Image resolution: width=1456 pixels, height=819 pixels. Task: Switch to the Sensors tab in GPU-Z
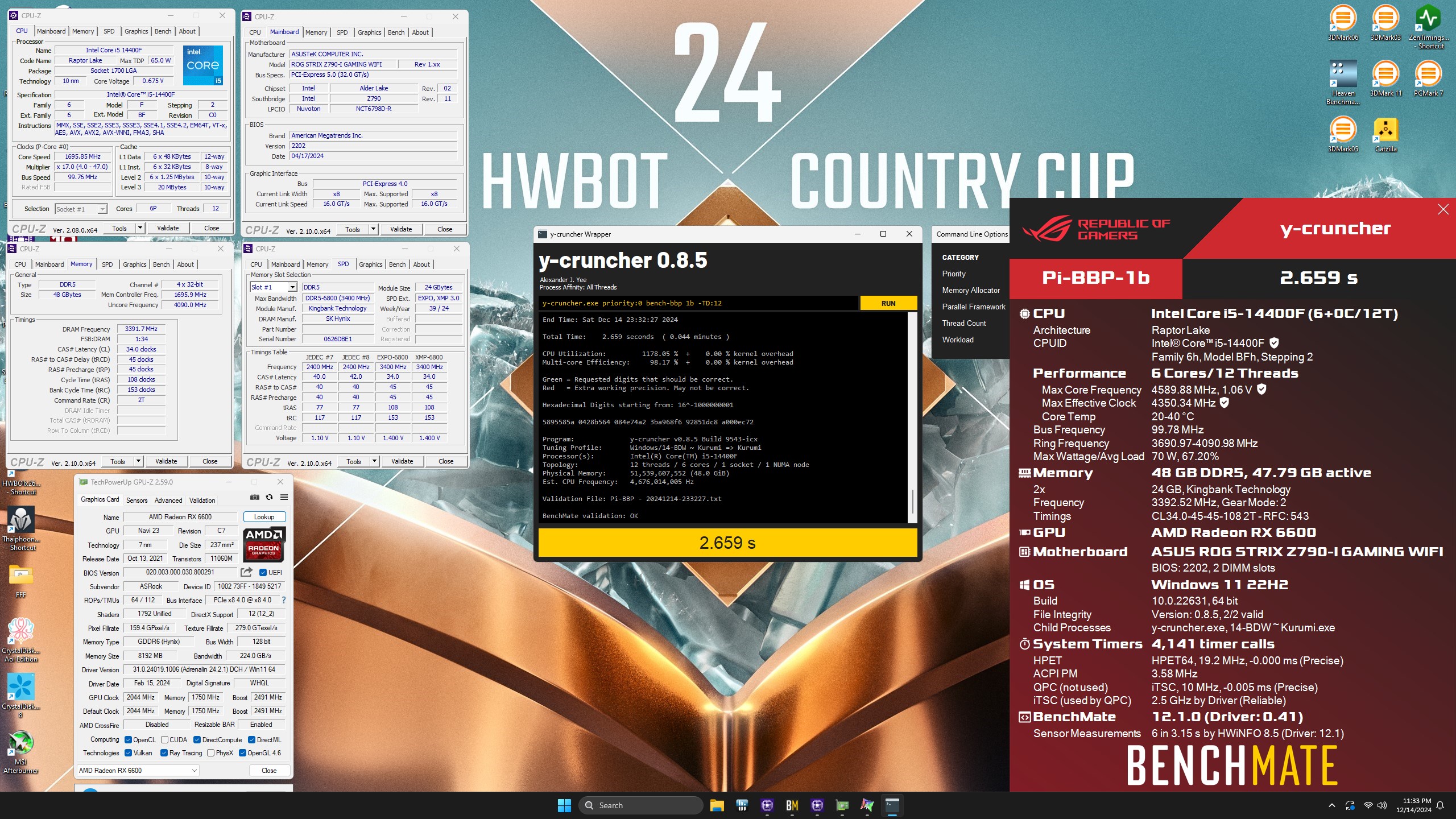[x=136, y=500]
